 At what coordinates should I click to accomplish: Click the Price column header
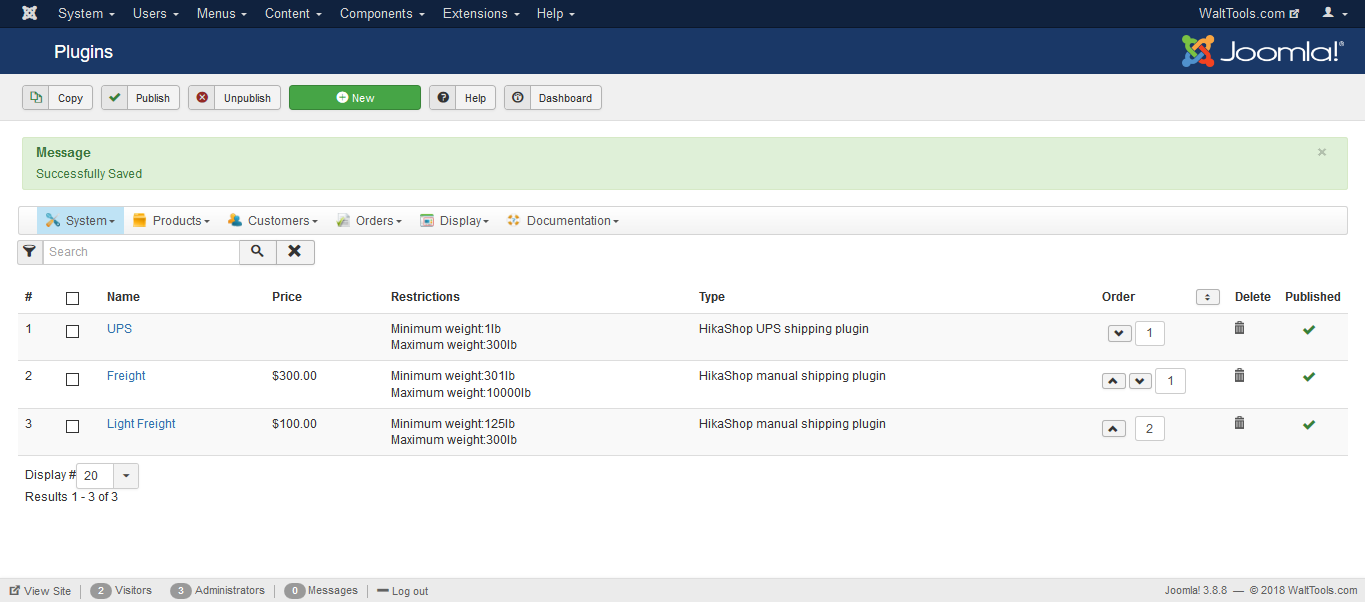pos(287,297)
